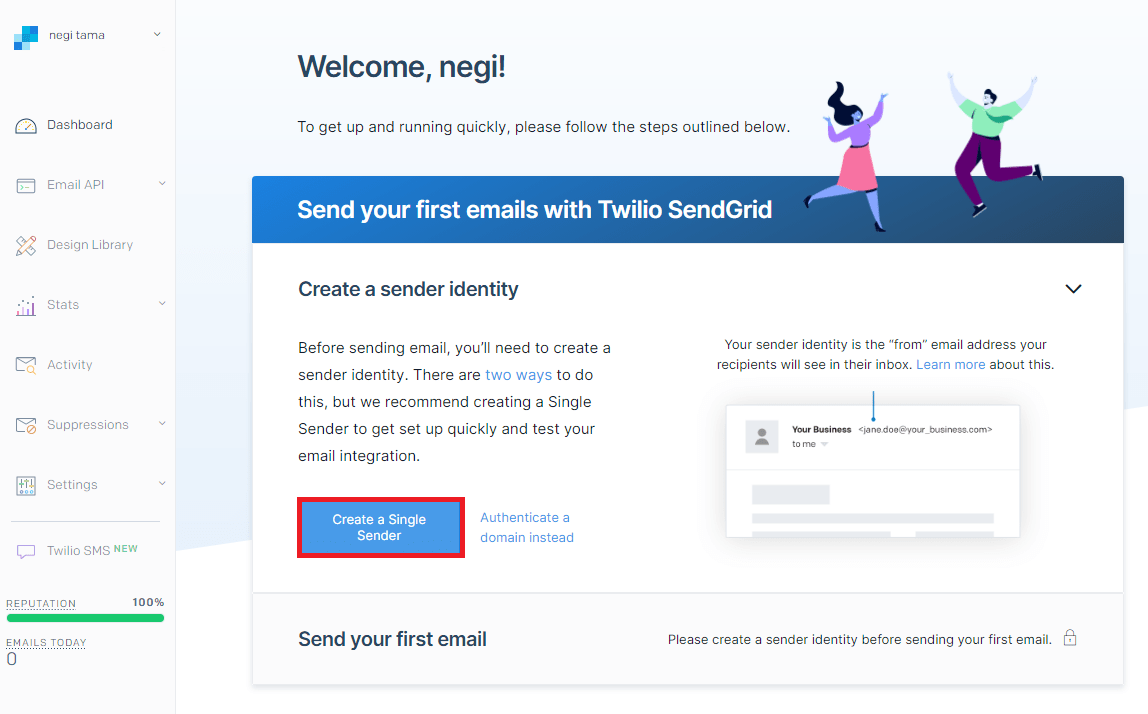
Task: Click the Activity envelope search icon
Action: tap(26, 365)
